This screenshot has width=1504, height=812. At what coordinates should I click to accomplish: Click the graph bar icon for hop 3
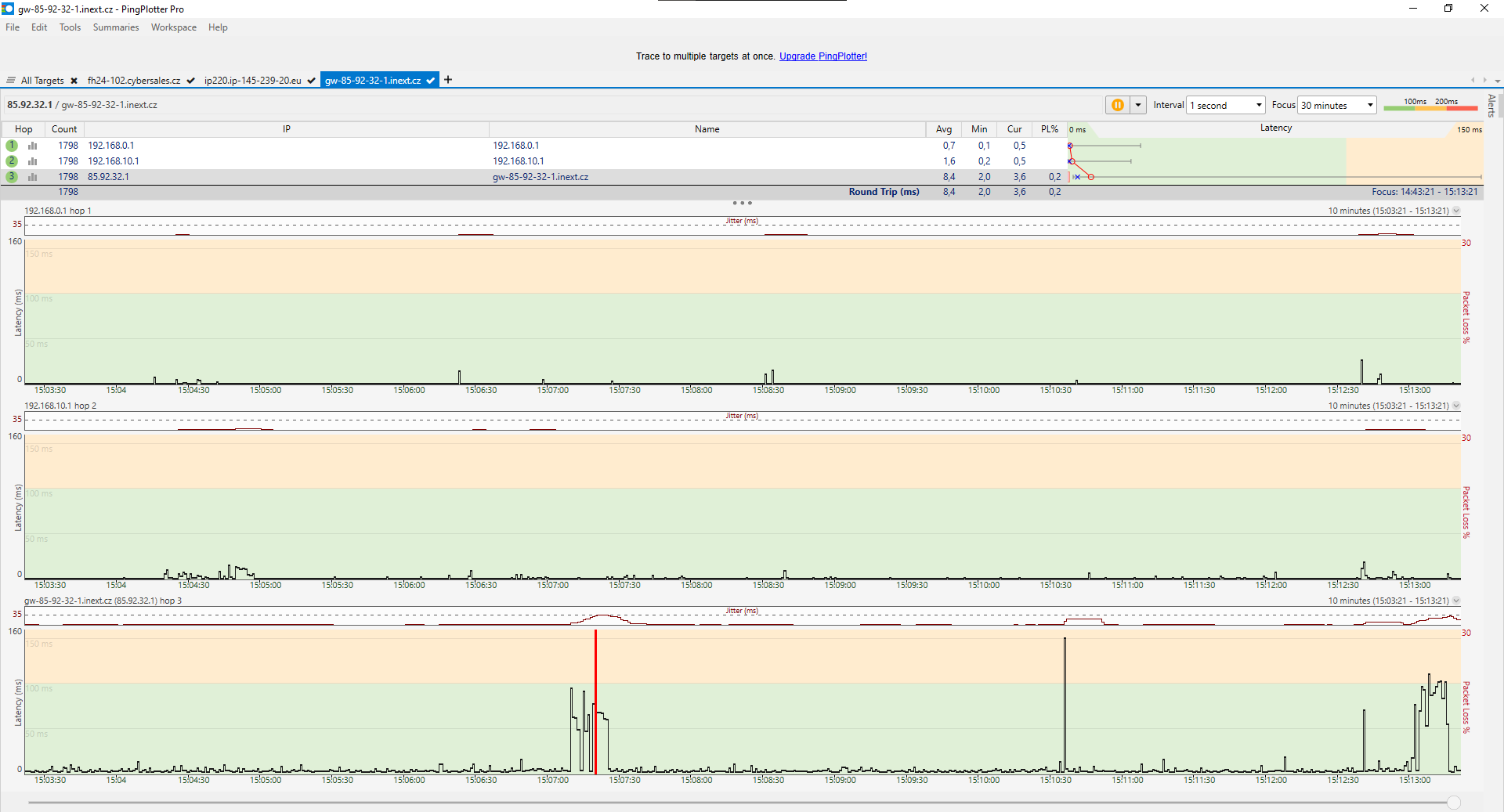tap(33, 177)
